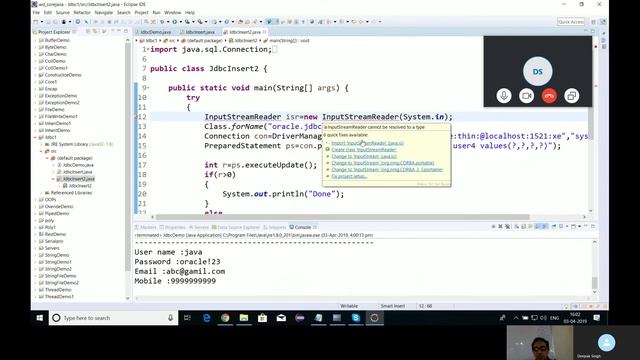Viewport: 640px width, 360px height.
Task: Switch to the JdbcInsert.java editor tab
Action: coord(199,32)
